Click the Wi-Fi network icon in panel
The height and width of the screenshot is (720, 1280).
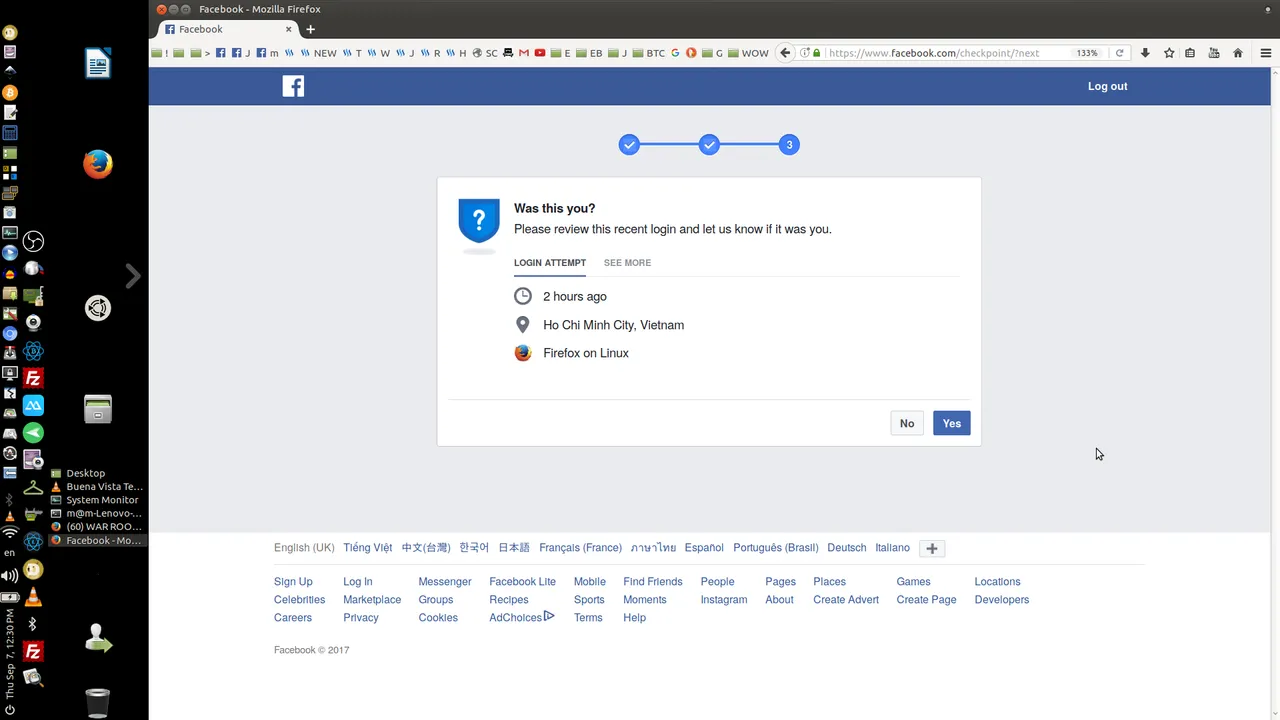tap(10, 534)
